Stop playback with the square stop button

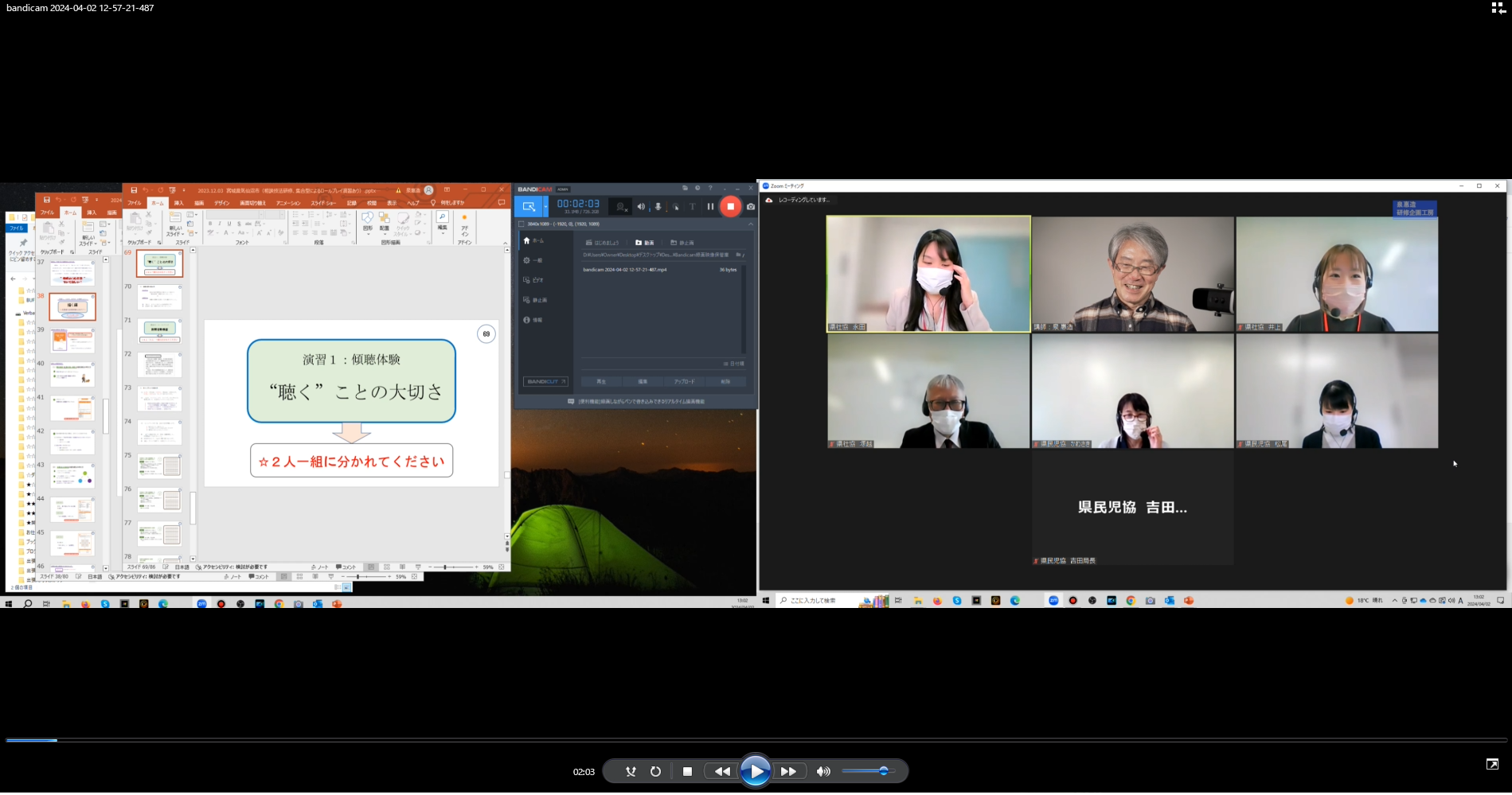point(687,771)
